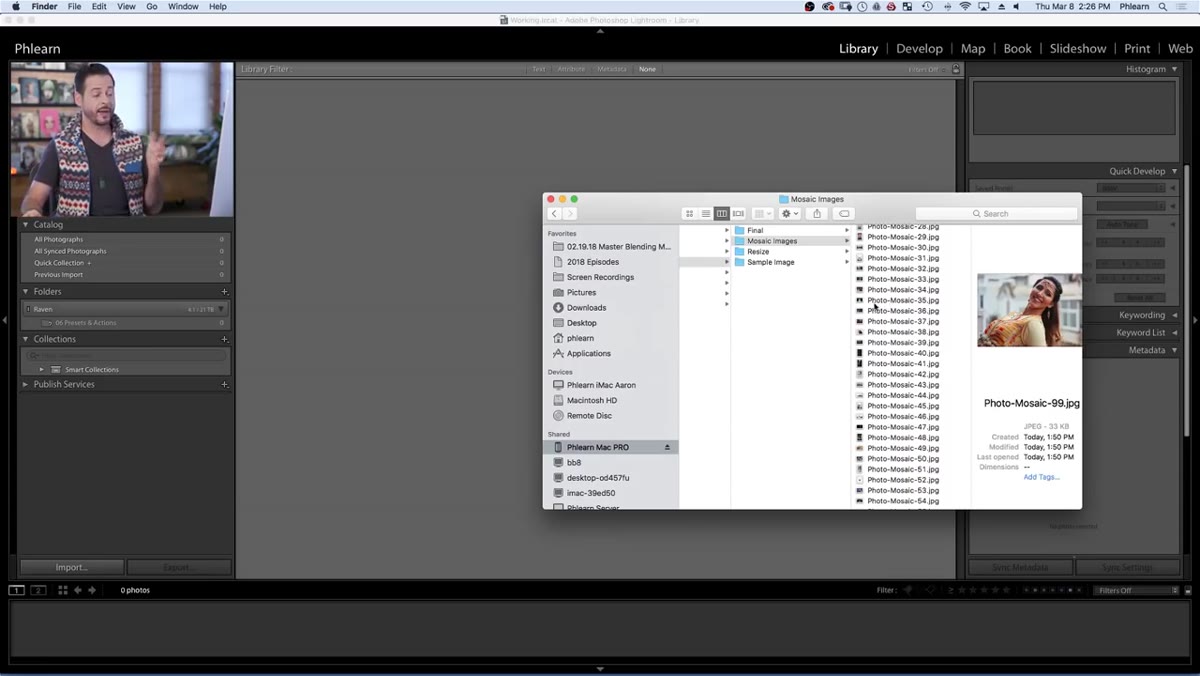The width and height of the screenshot is (1200, 676).
Task: Toggle Library Filter lock icon
Action: tap(956, 69)
